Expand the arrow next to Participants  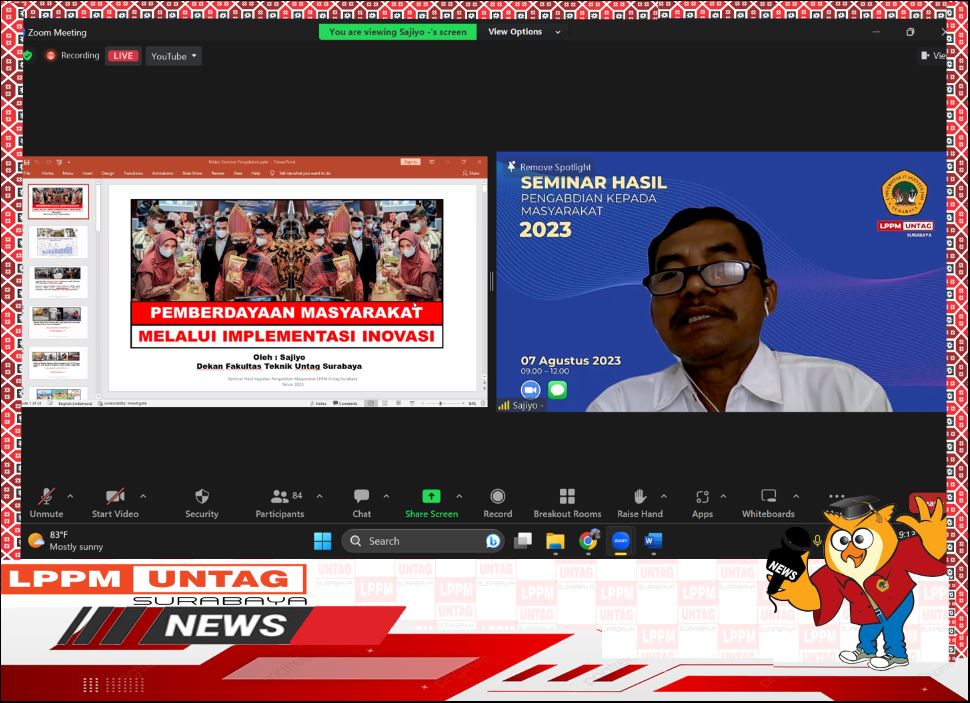tap(319, 496)
